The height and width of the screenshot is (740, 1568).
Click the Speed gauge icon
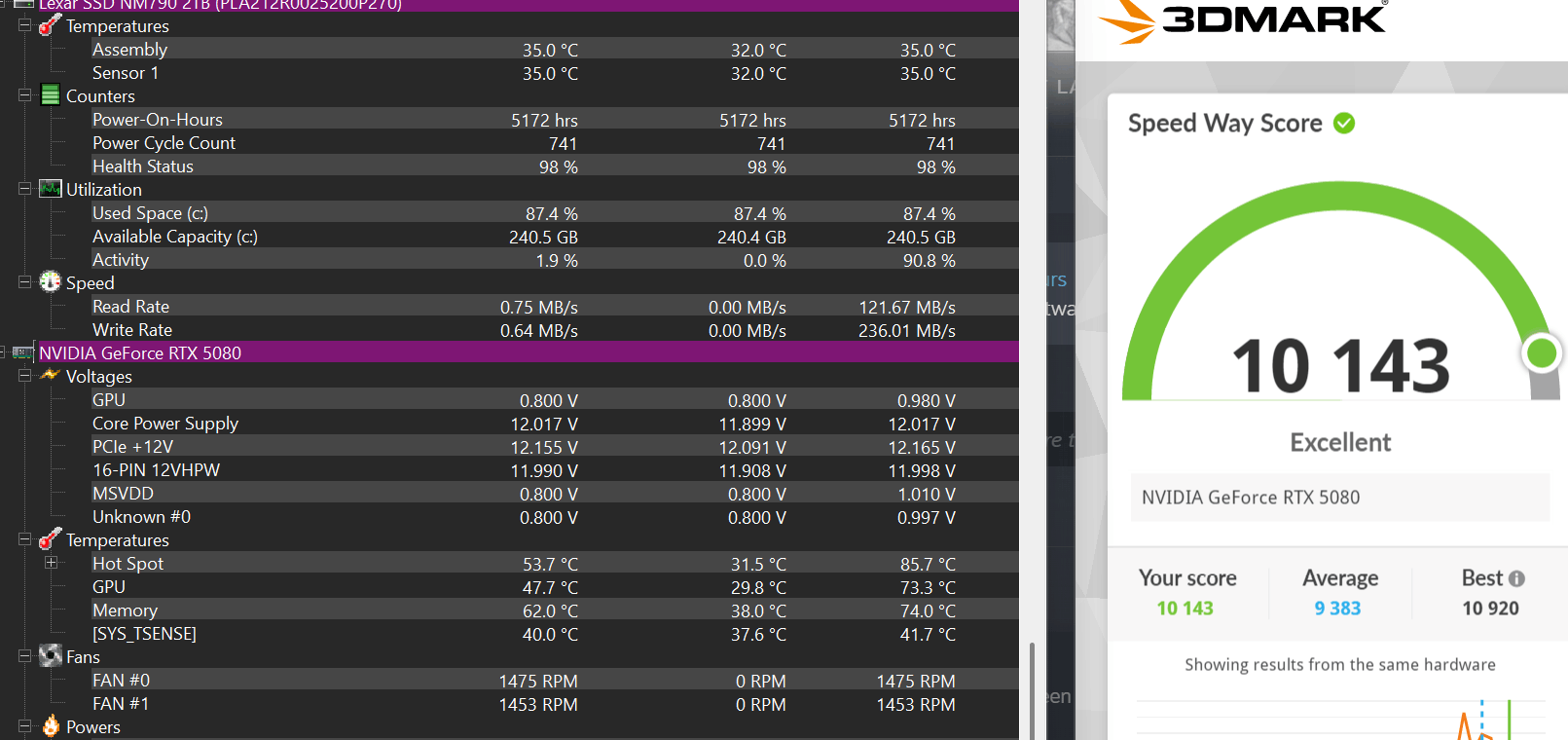(x=51, y=282)
